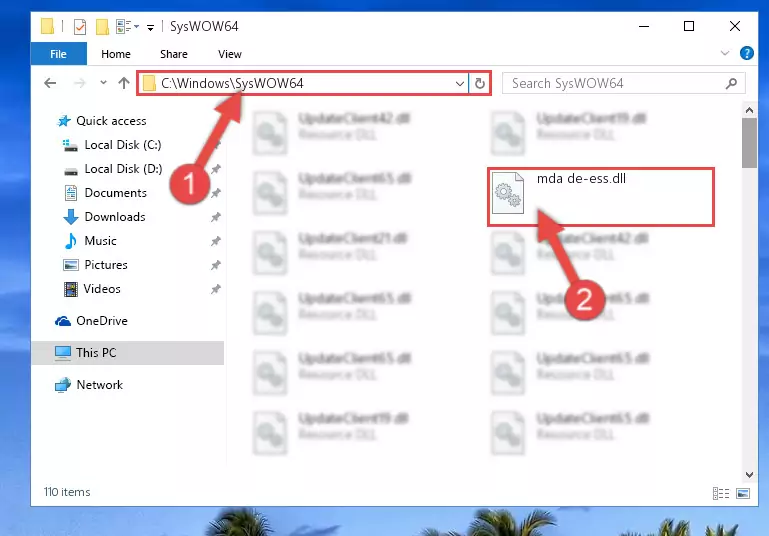Unpin Music using its pin icon
Screen dimensions: 769x536
click(x=215, y=241)
